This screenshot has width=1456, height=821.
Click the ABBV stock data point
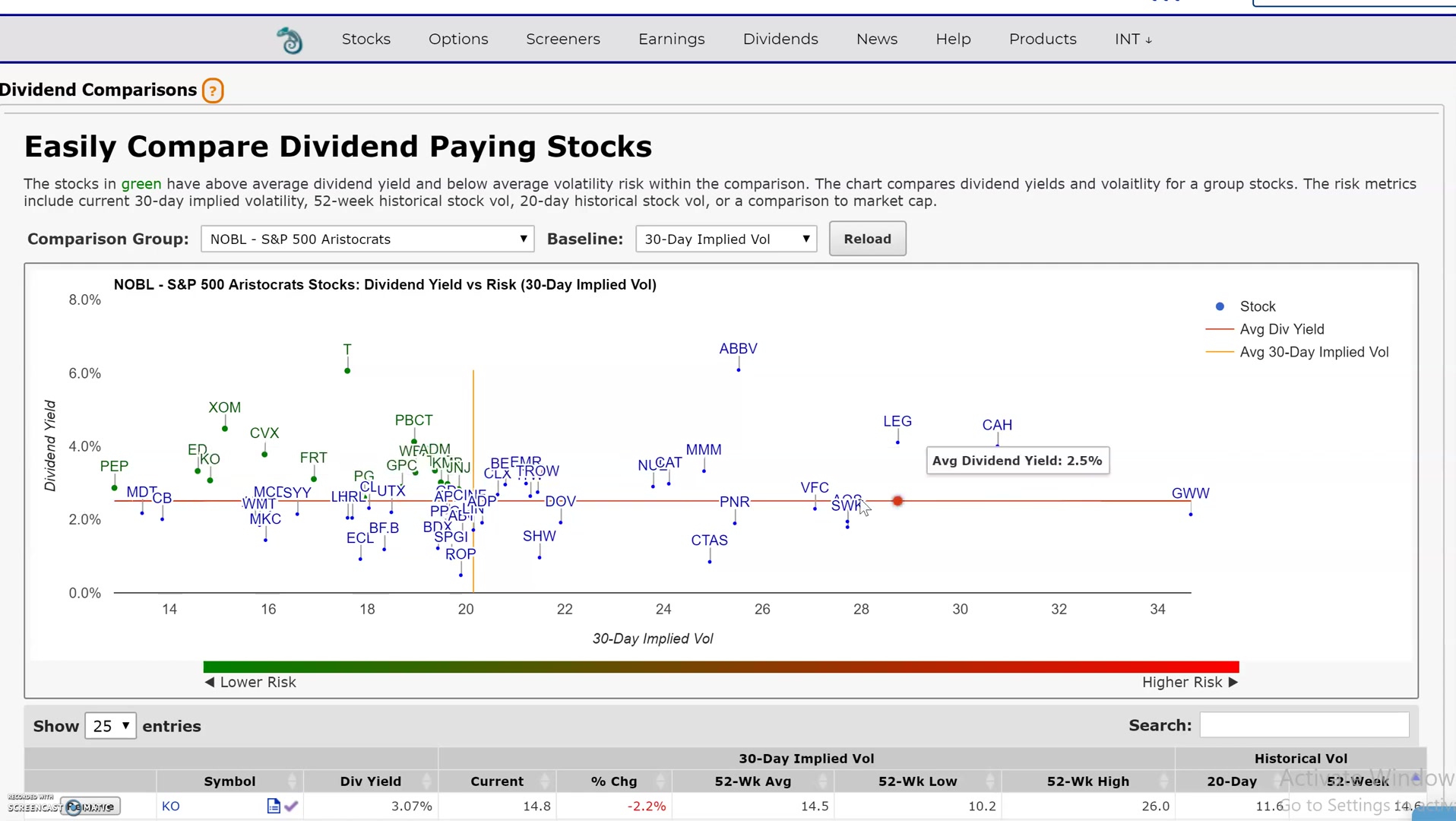[739, 369]
